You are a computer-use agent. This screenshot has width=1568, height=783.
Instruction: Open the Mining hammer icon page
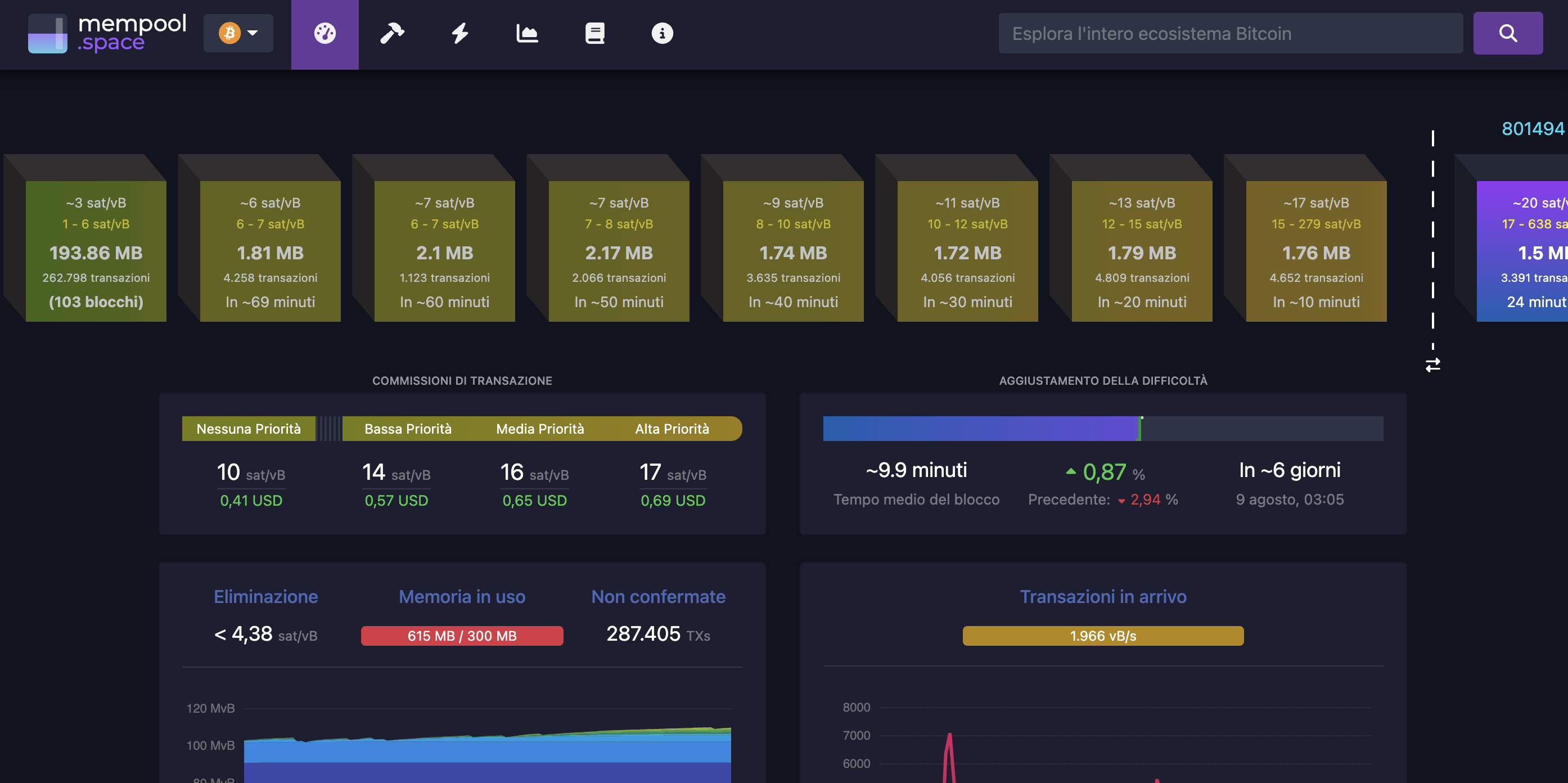coord(392,34)
